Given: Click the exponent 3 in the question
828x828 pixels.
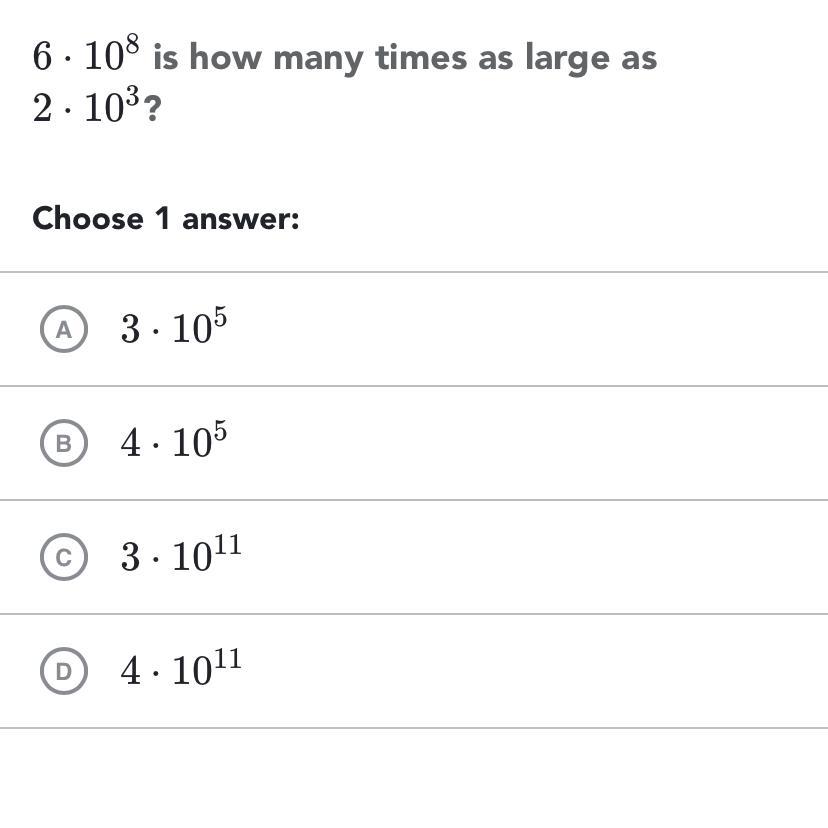Looking at the screenshot, I should click(x=132, y=97).
